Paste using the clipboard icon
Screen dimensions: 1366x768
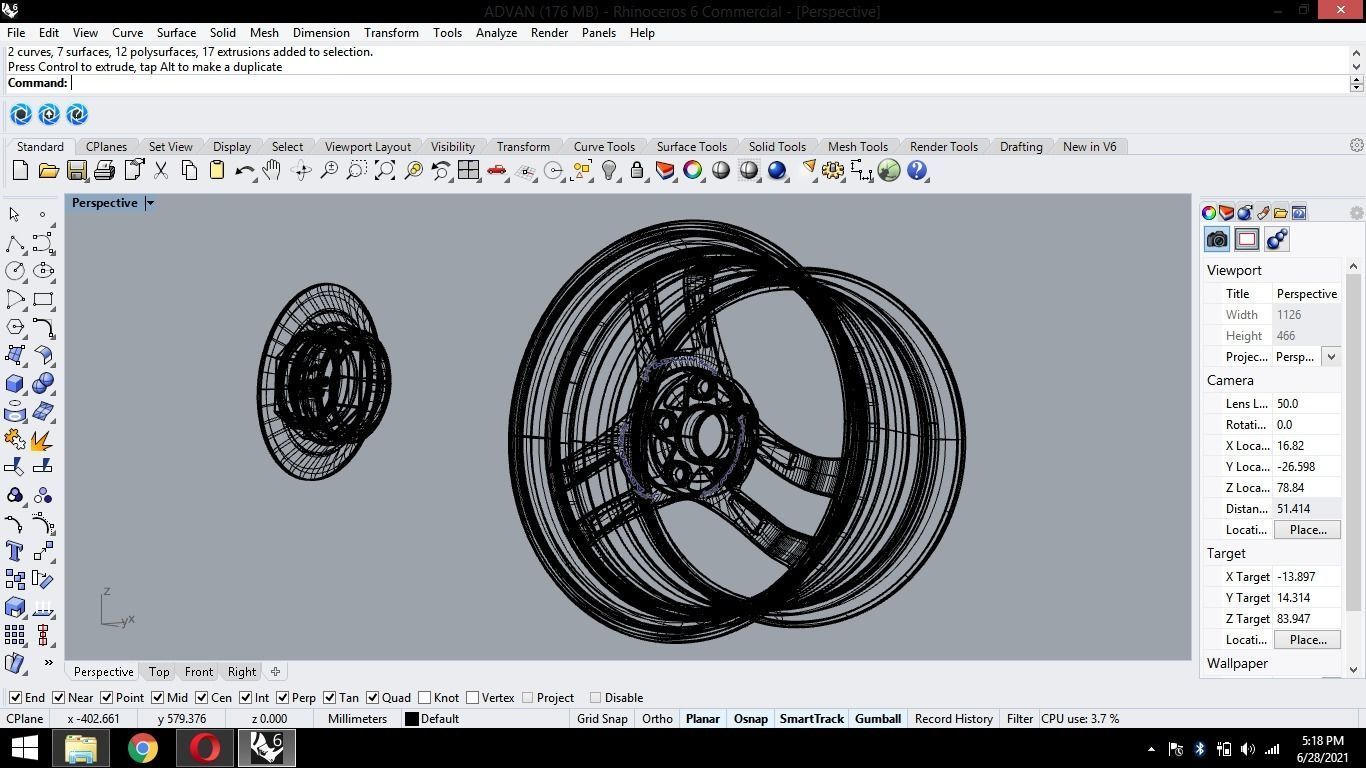[216, 171]
